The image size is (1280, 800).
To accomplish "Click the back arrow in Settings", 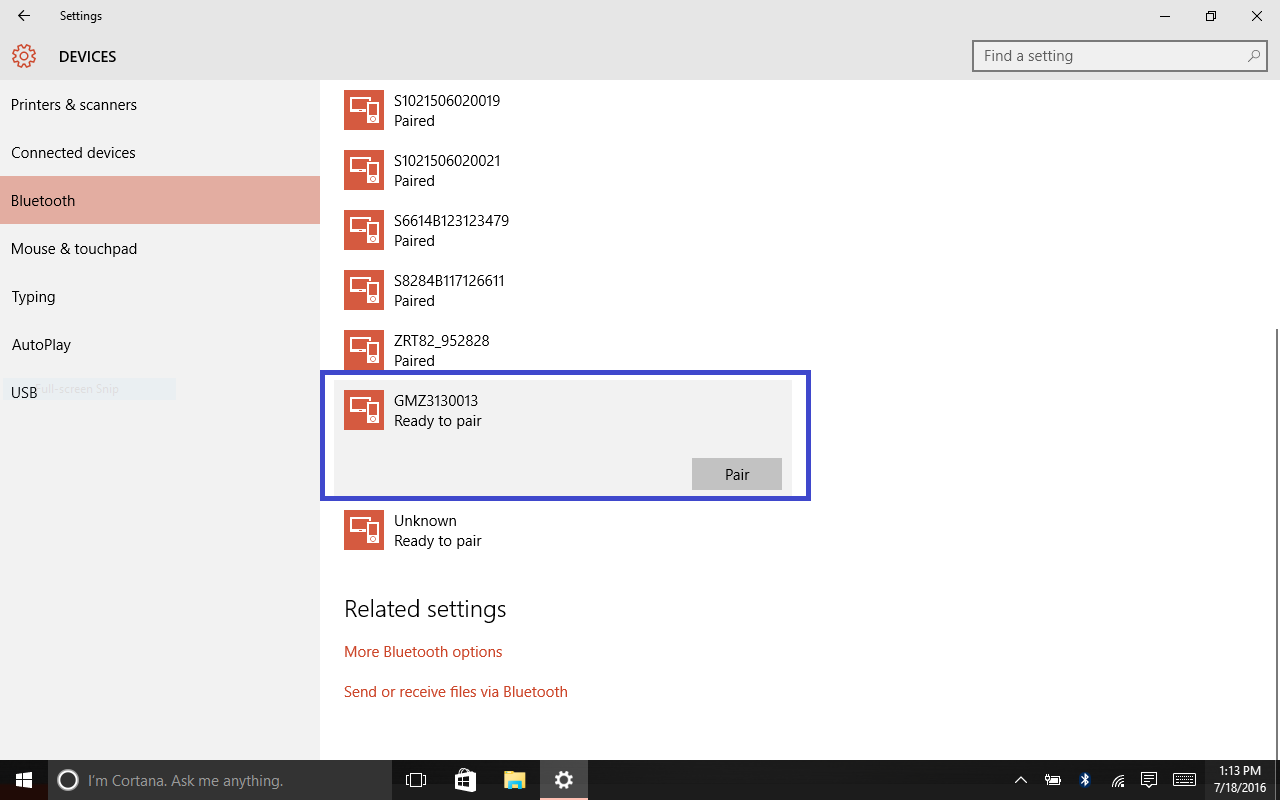I will [x=24, y=16].
